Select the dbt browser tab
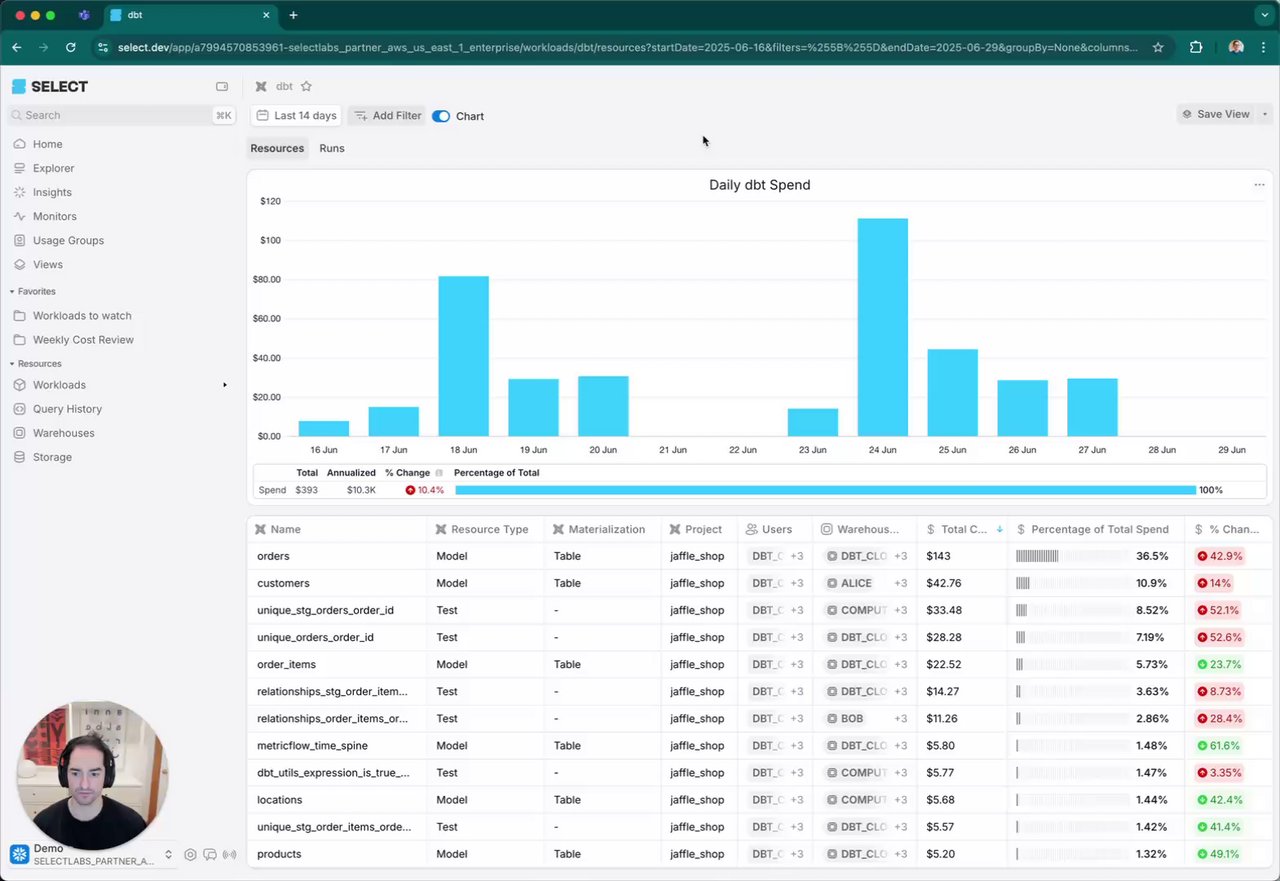The width and height of the screenshot is (1280, 881). [x=190, y=15]
